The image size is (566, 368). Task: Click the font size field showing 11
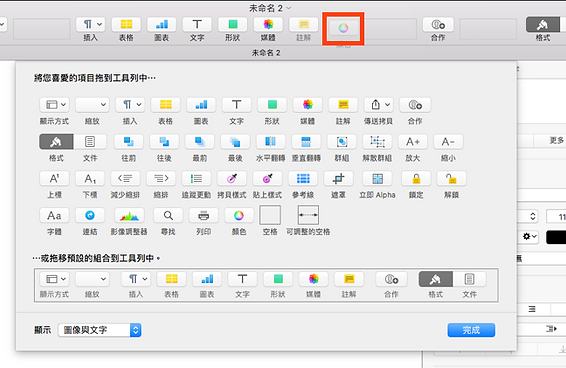[556, 217]
